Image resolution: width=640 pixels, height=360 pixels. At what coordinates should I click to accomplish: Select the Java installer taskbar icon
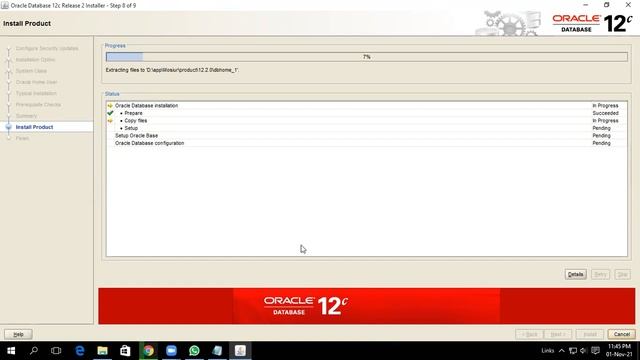coord(240,351)
